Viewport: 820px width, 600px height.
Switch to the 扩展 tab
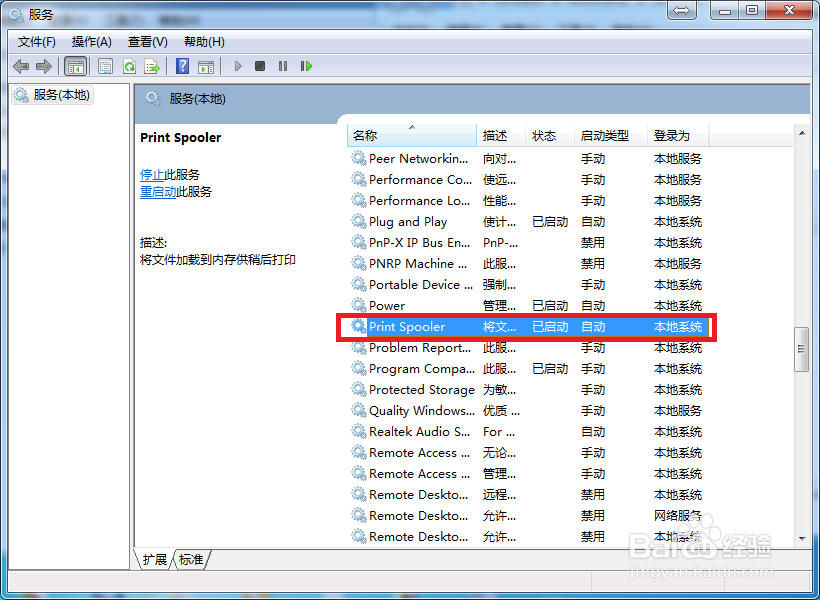(x=155, y=560)
